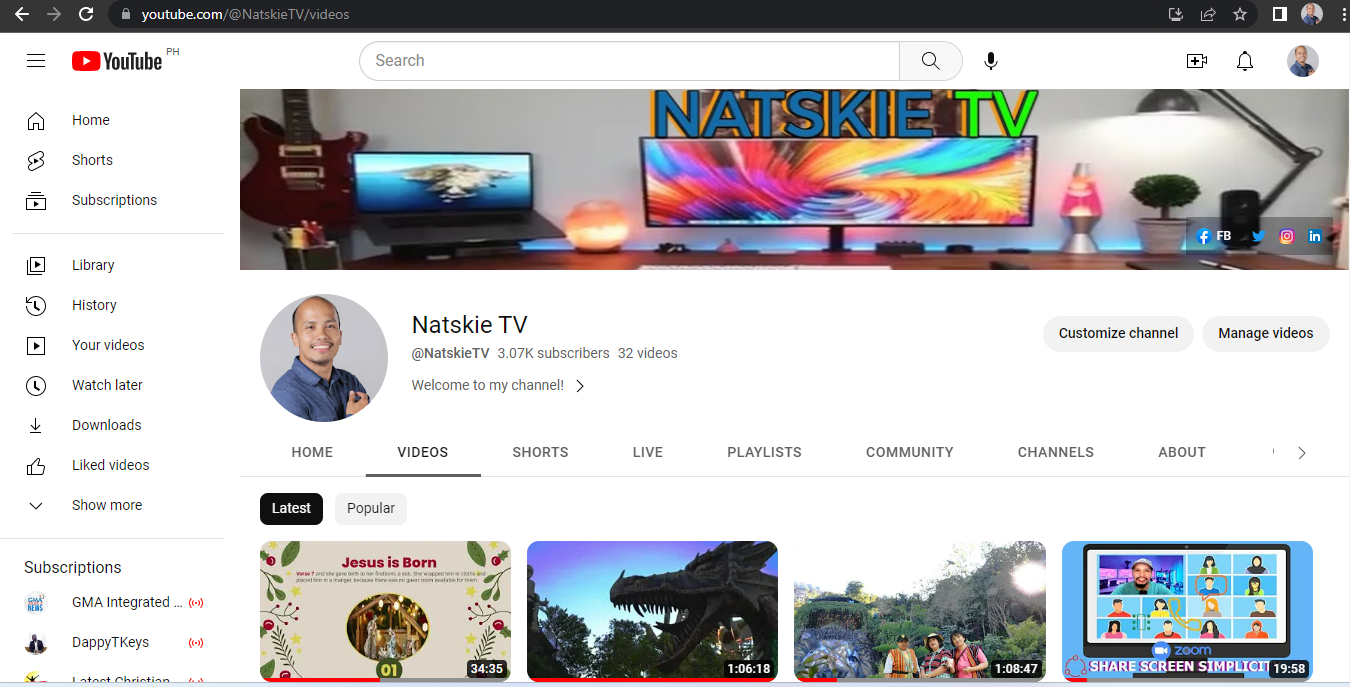This screenshot has height=687, width=1350.
Task: Open the Facebook link on the banner
Action: pyautogui.click(x=1214, y=237)
